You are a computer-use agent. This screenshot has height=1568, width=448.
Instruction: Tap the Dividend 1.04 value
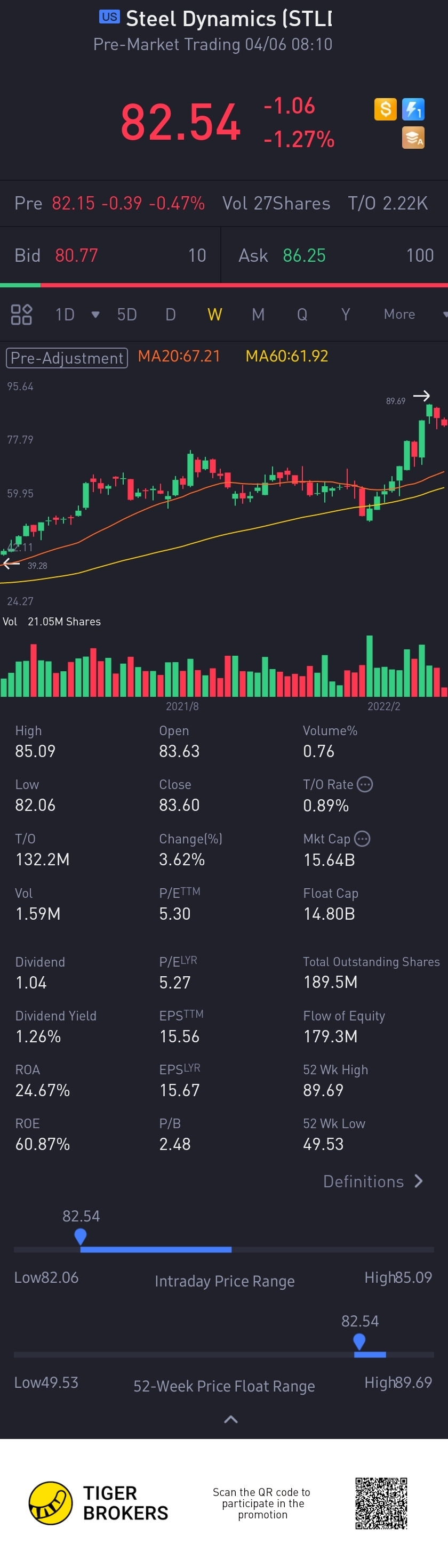(x=31, y=983)
